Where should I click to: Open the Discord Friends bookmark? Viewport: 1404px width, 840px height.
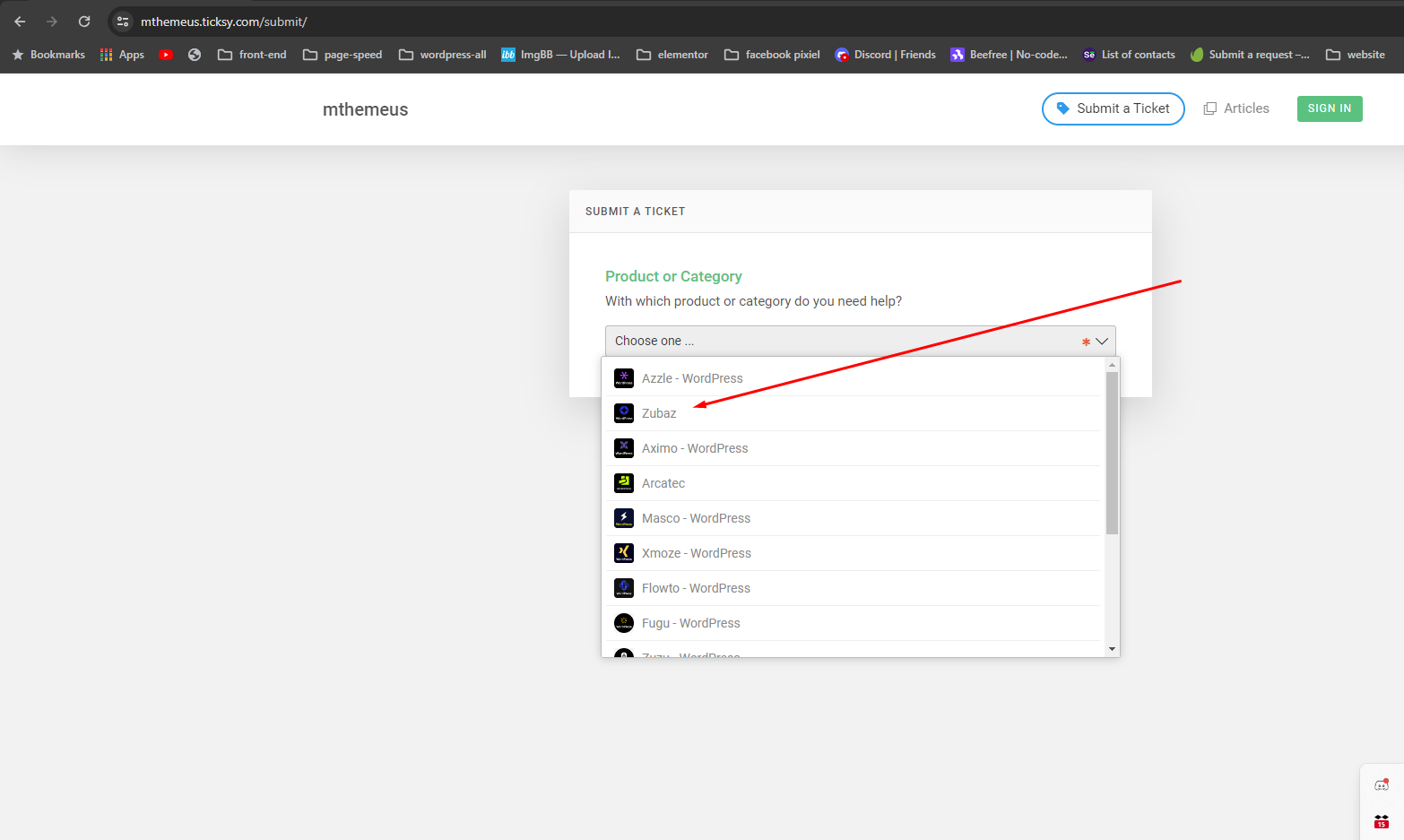coord(885,55)
